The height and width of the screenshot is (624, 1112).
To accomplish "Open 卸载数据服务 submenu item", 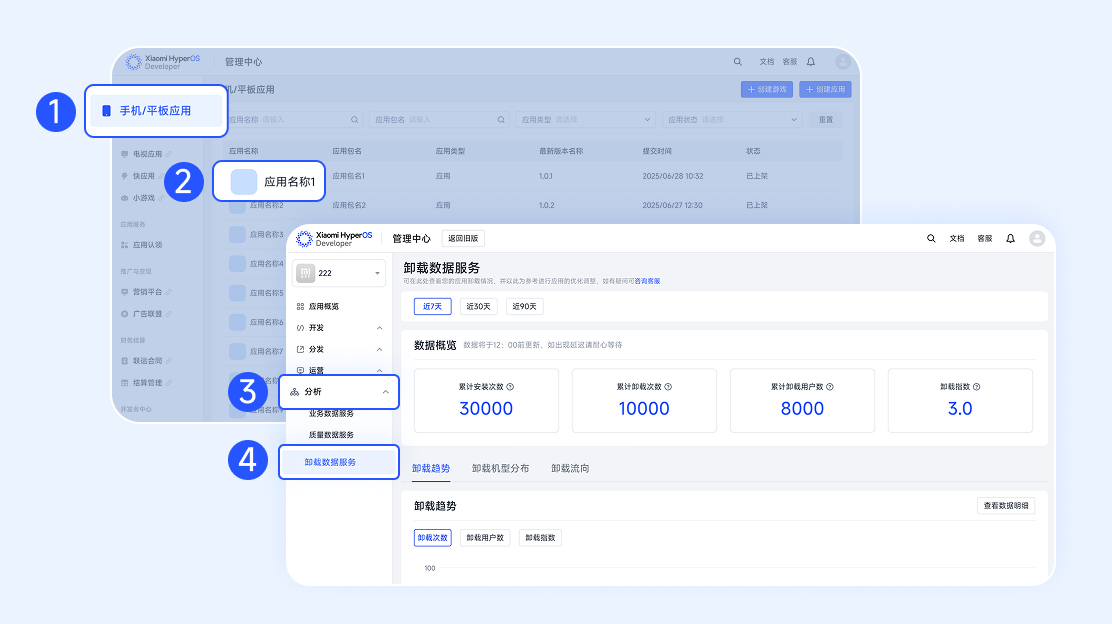I will click(x=339, y=462).
